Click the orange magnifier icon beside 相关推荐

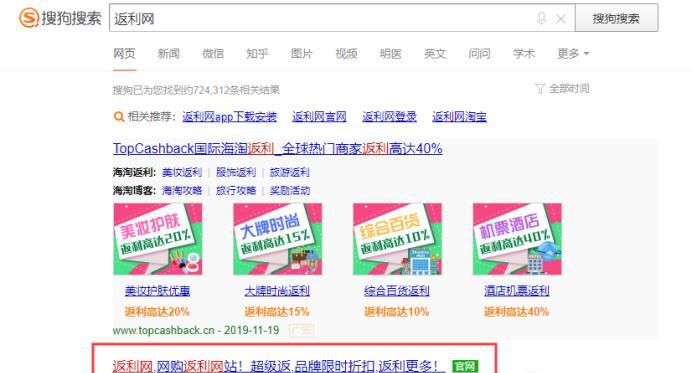(x=118, y=117)
